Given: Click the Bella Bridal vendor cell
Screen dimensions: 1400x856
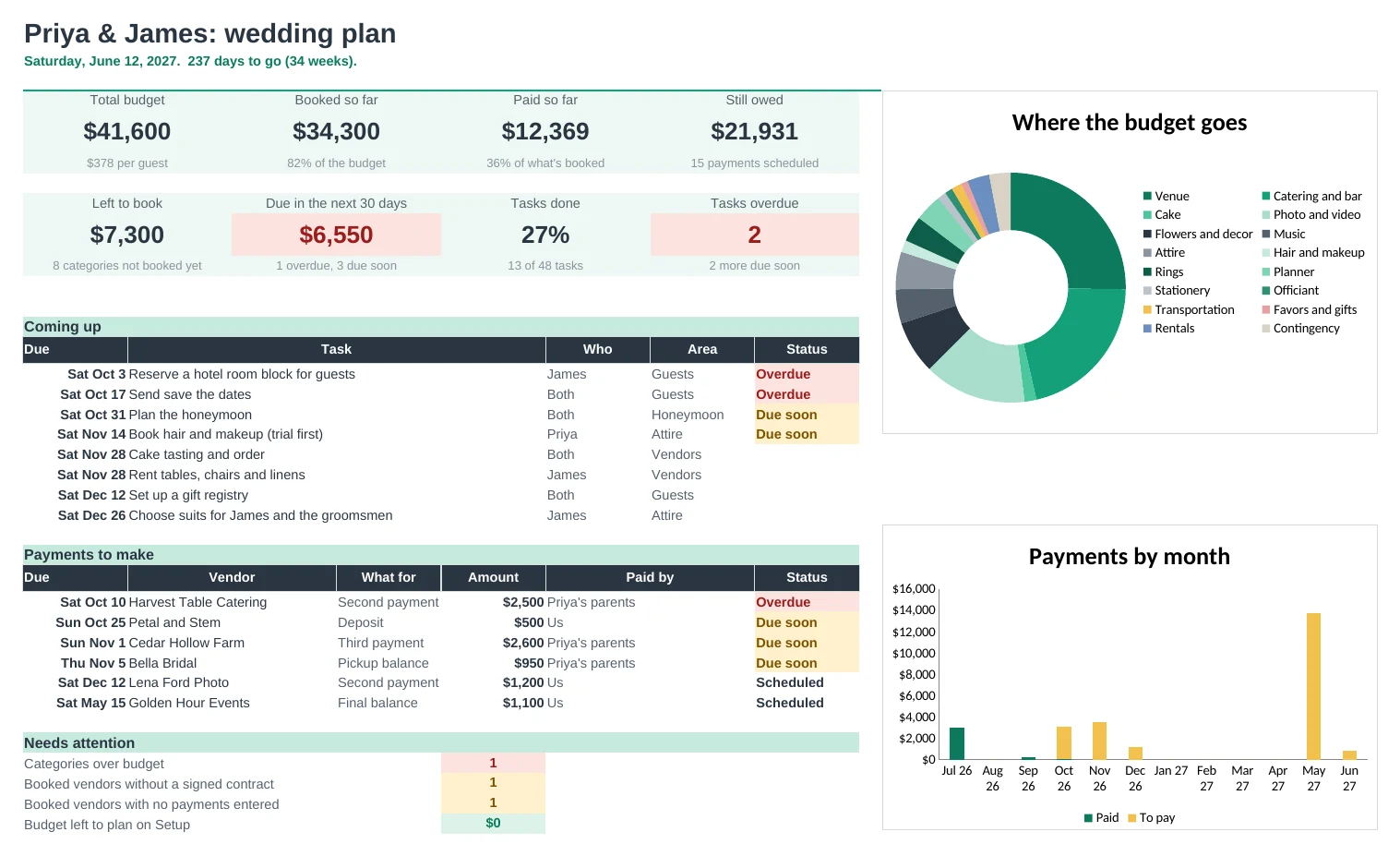Looking at the screenshot, I should 232,663.
